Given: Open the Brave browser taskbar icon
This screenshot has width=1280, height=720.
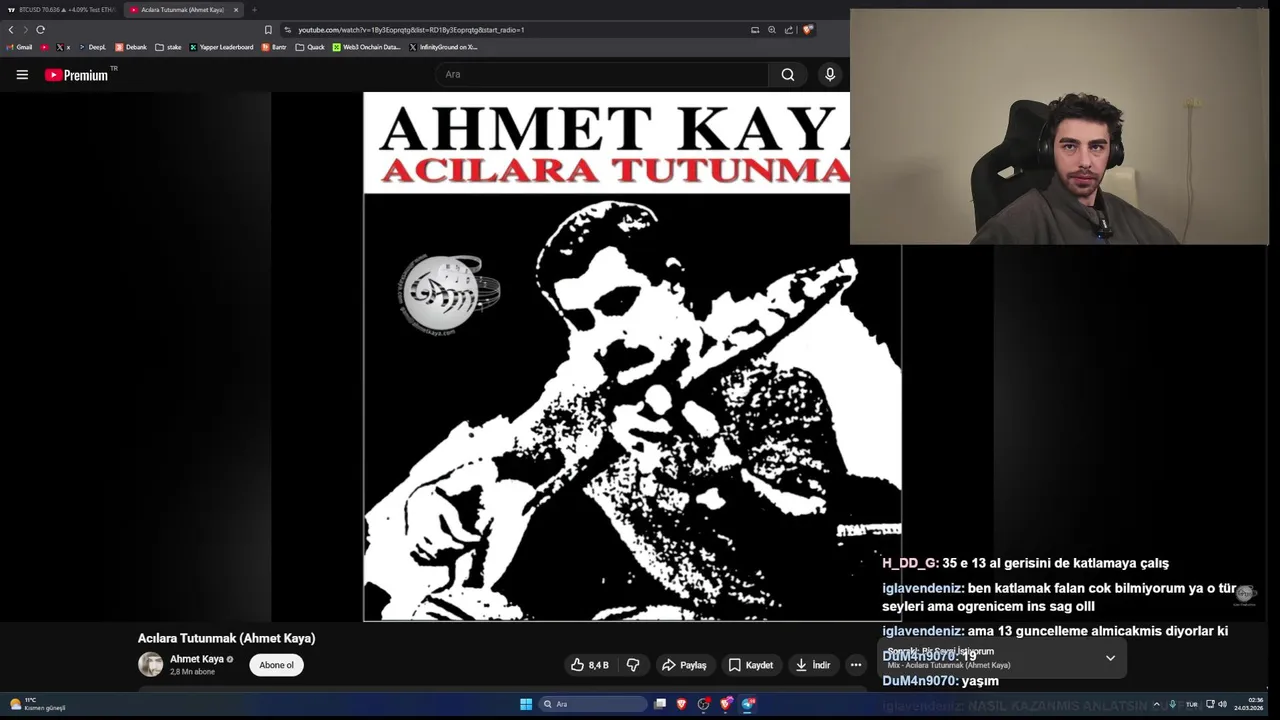Looking at the screenshot, I should click(682, 704).
